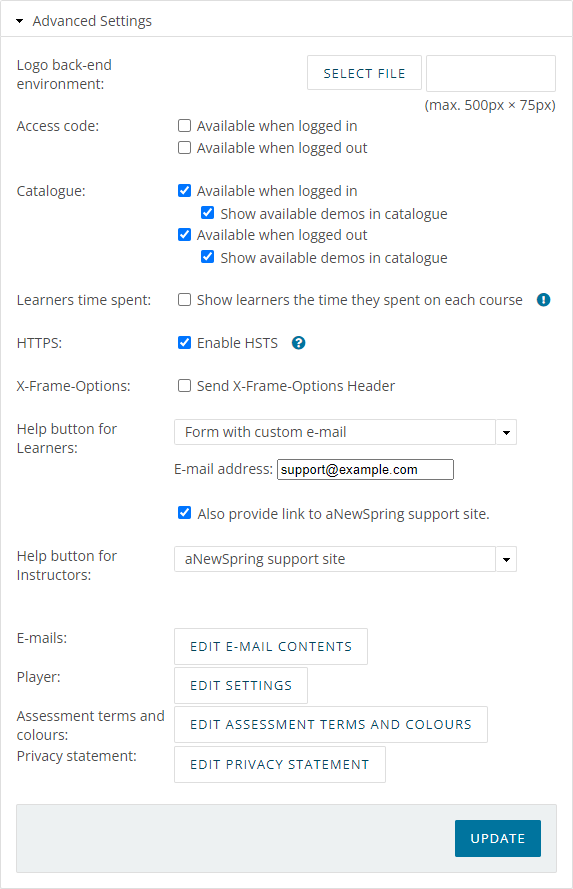Viewport: 573px width, 889px height.
Task: Click Edit E-mail Contents button
Action: point(271,646)
